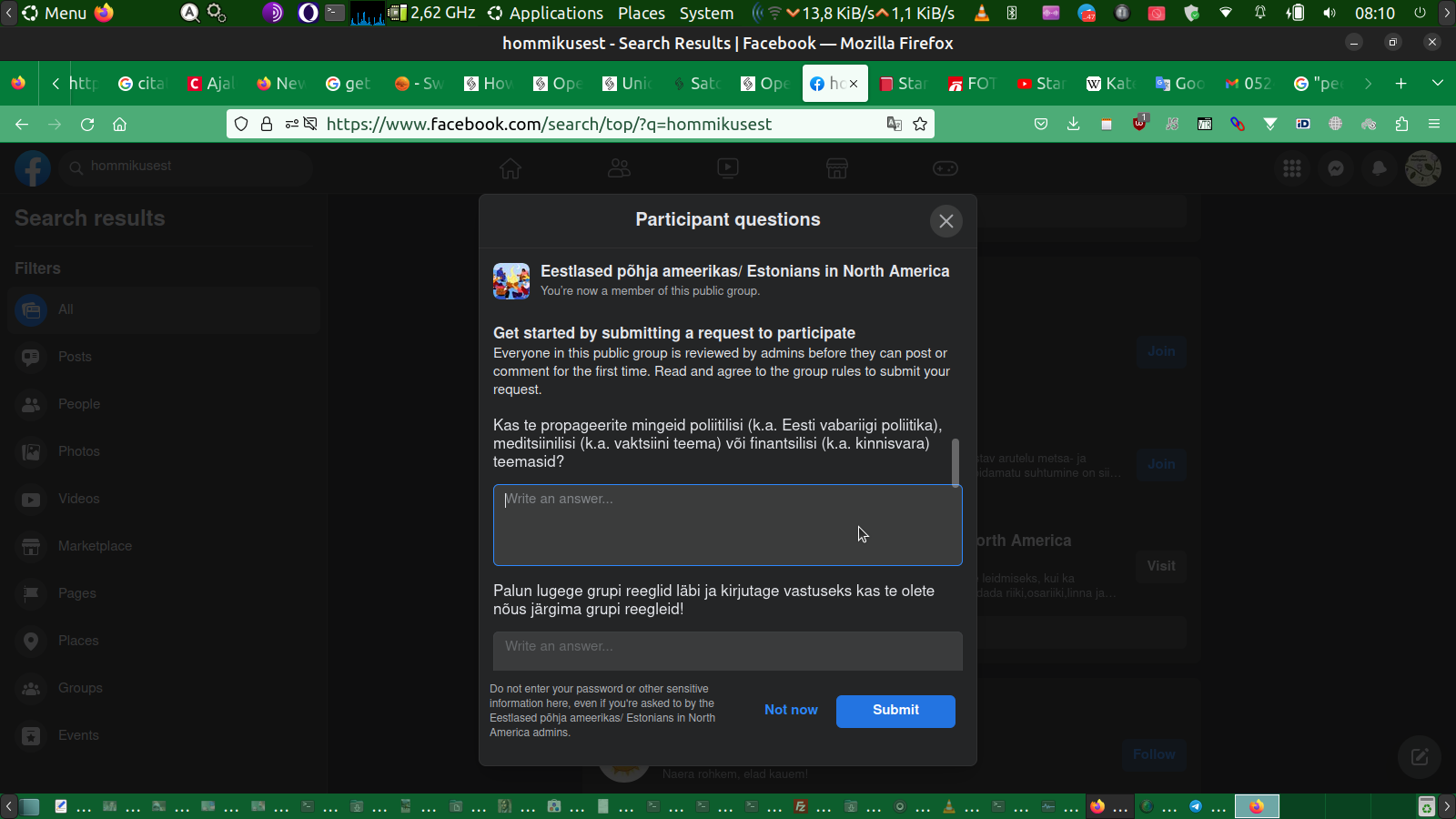This screenshot has width=1456, height=819.
Task: Close the Participant questions dialog
Action: 946,221
